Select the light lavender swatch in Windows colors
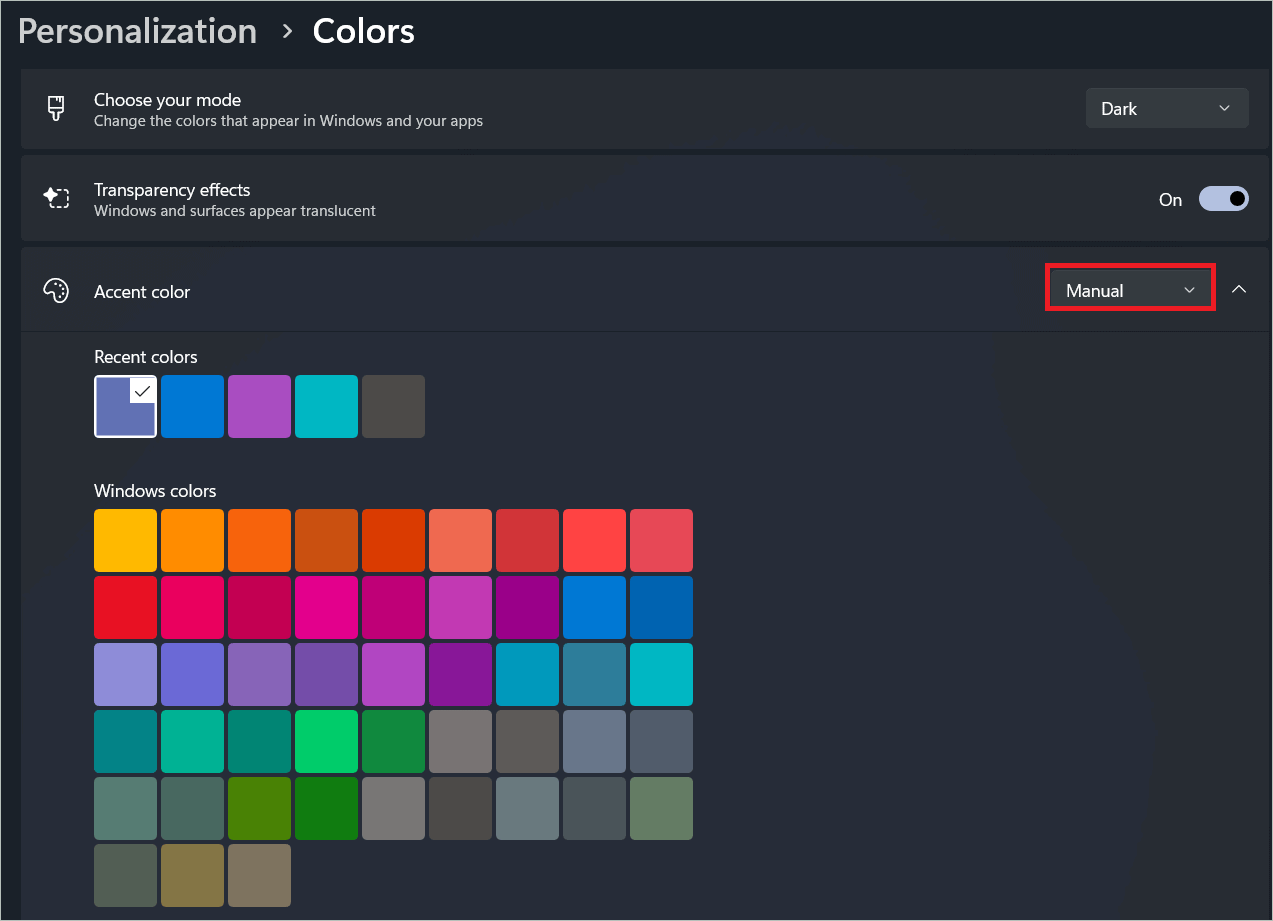 [125, 674]
